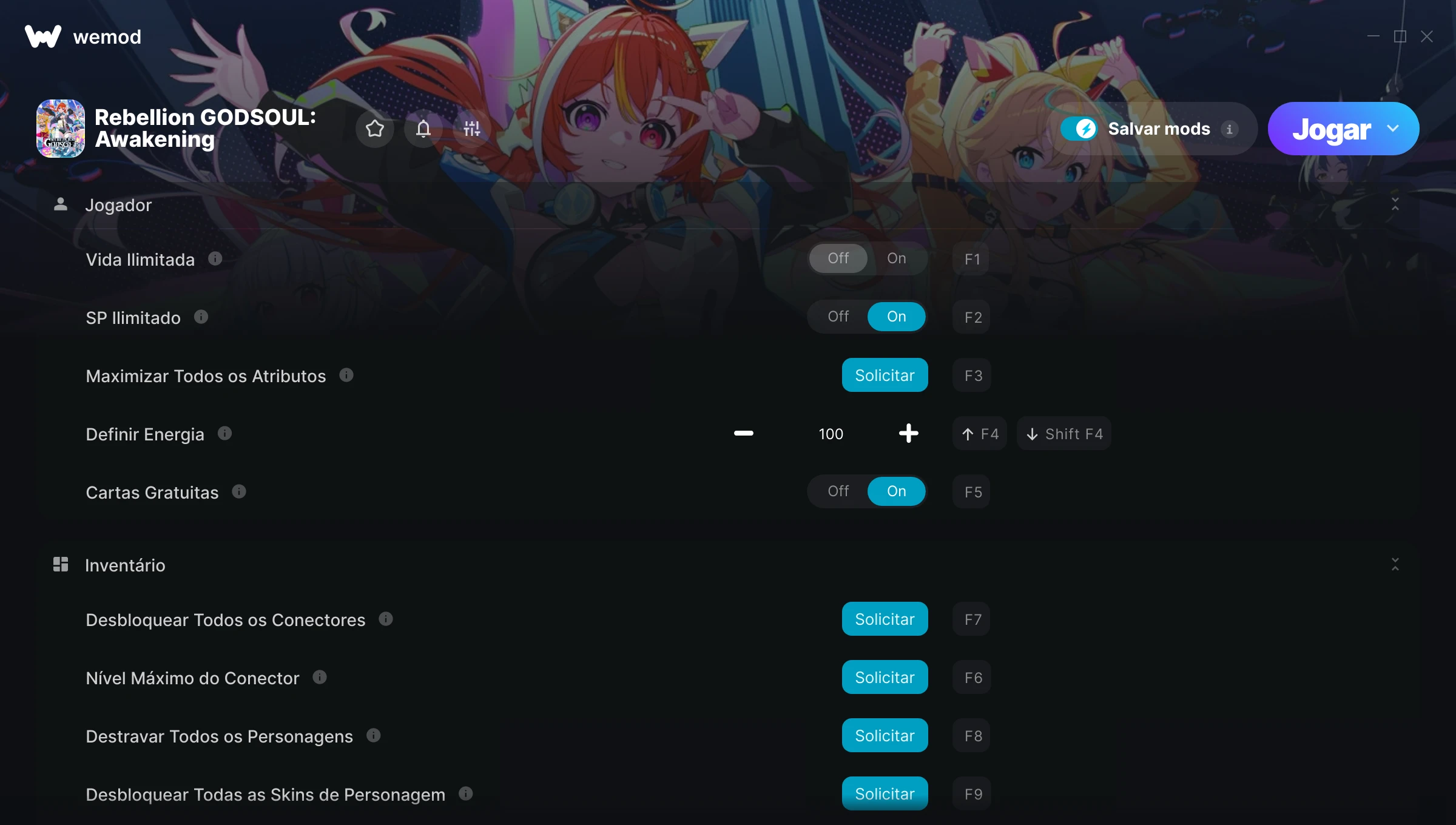Show info for Vida Ilimitada
The width and height of the screenshot is (1456, 825).
click(215, 259)
